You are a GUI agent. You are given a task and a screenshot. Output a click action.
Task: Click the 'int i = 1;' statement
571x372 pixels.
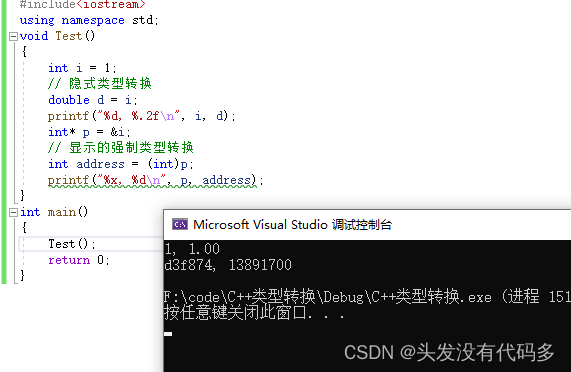click(x=82, y=68)
